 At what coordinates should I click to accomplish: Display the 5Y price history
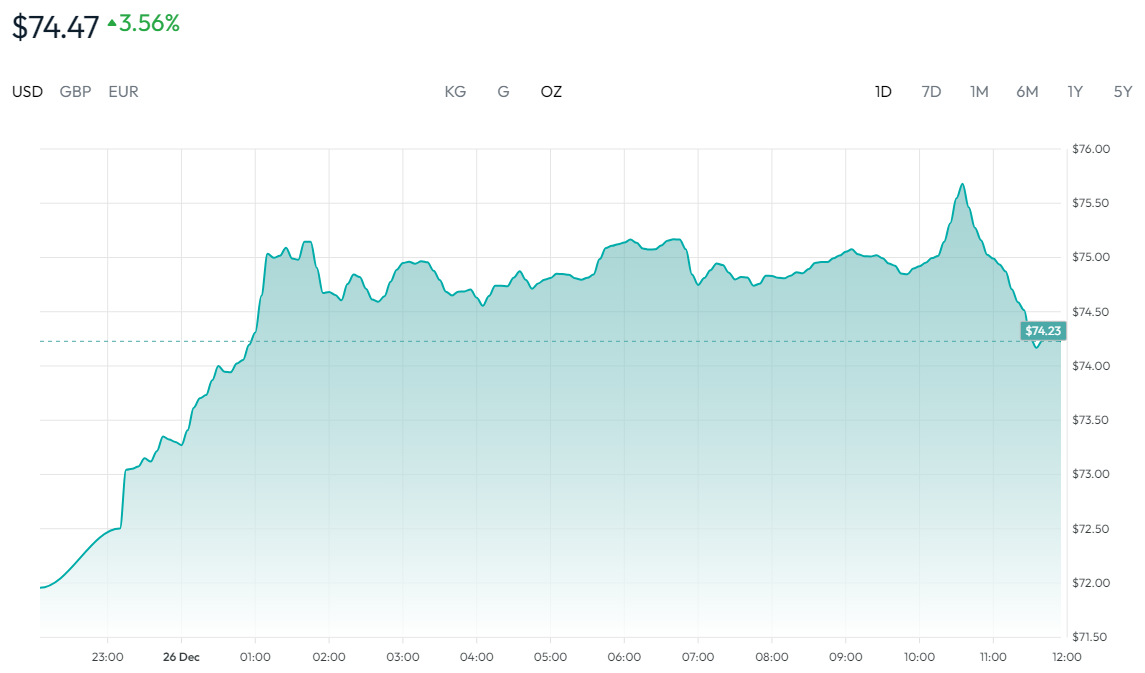click(1123, 92)
